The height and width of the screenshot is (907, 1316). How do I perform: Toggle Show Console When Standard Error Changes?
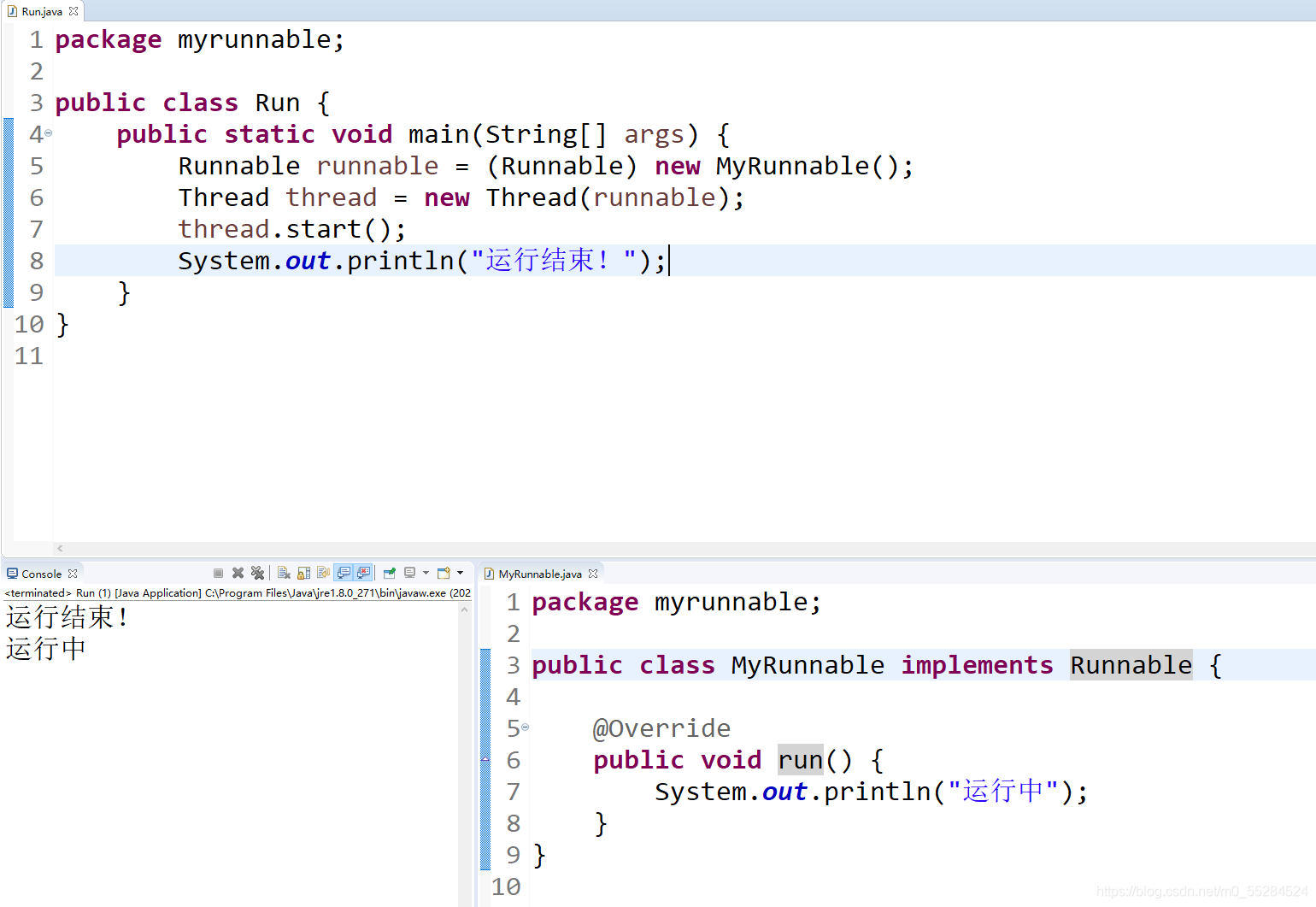[x=364, y=574]
